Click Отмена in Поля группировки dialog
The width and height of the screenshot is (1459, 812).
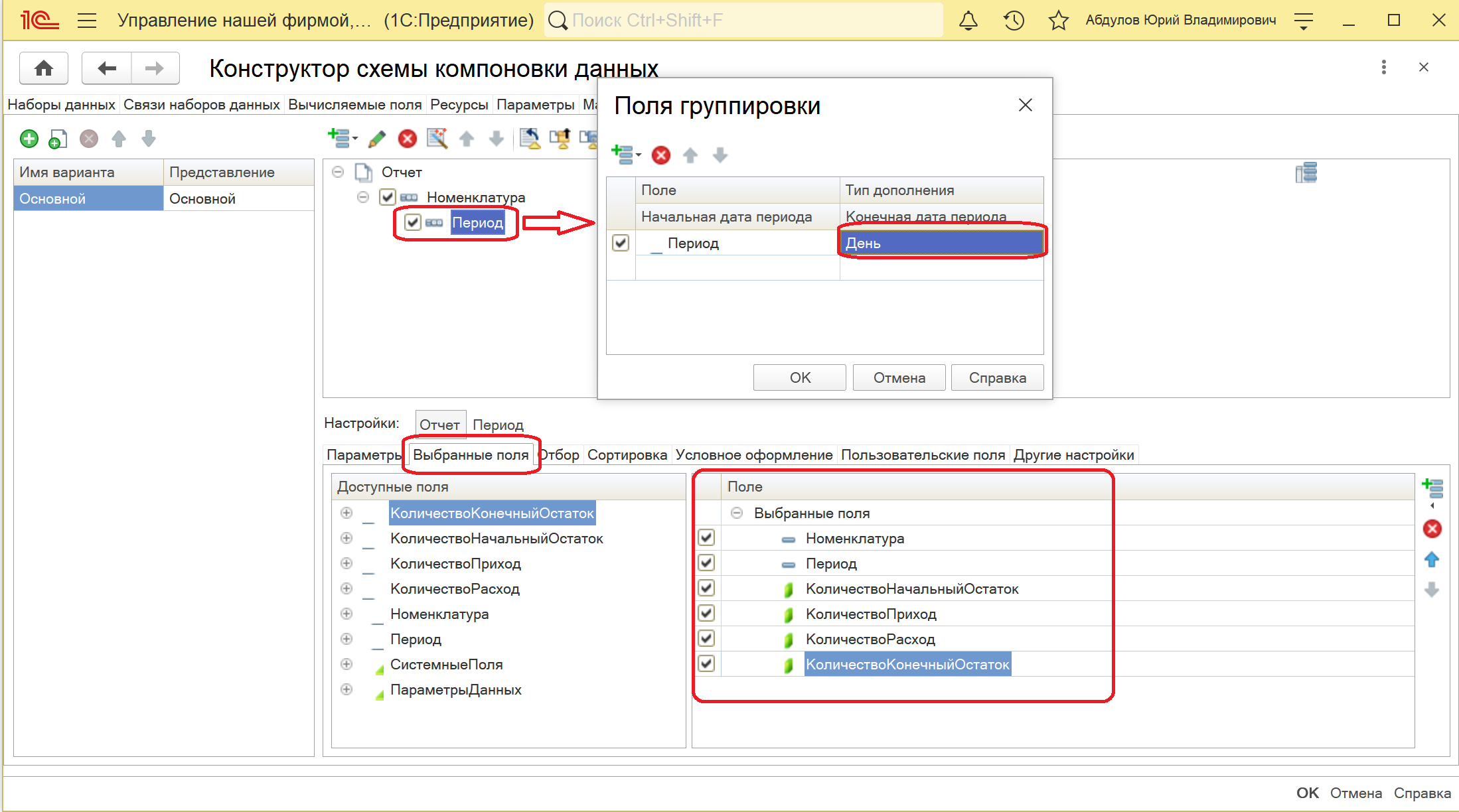(899, 377)
